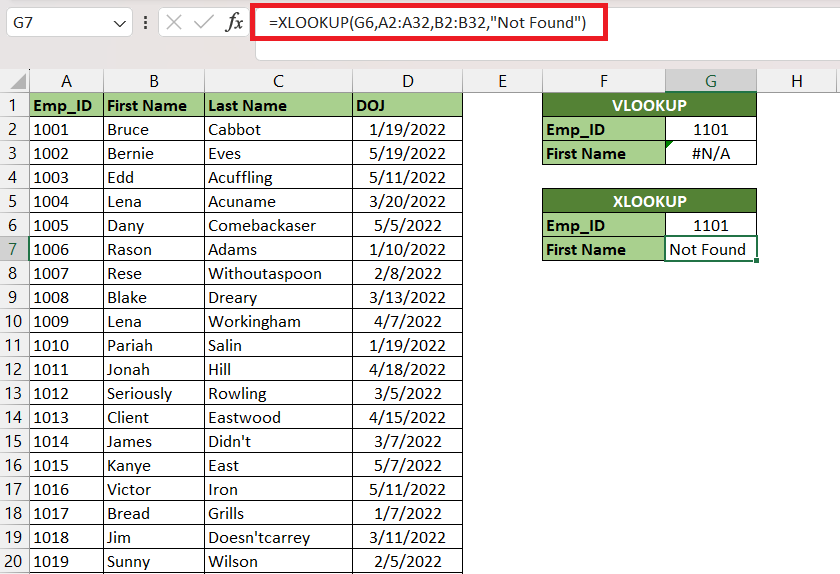Screen dimensions: 840x574
Task: Select the green XLOOKUP header cell
Action: coord(649,201)
